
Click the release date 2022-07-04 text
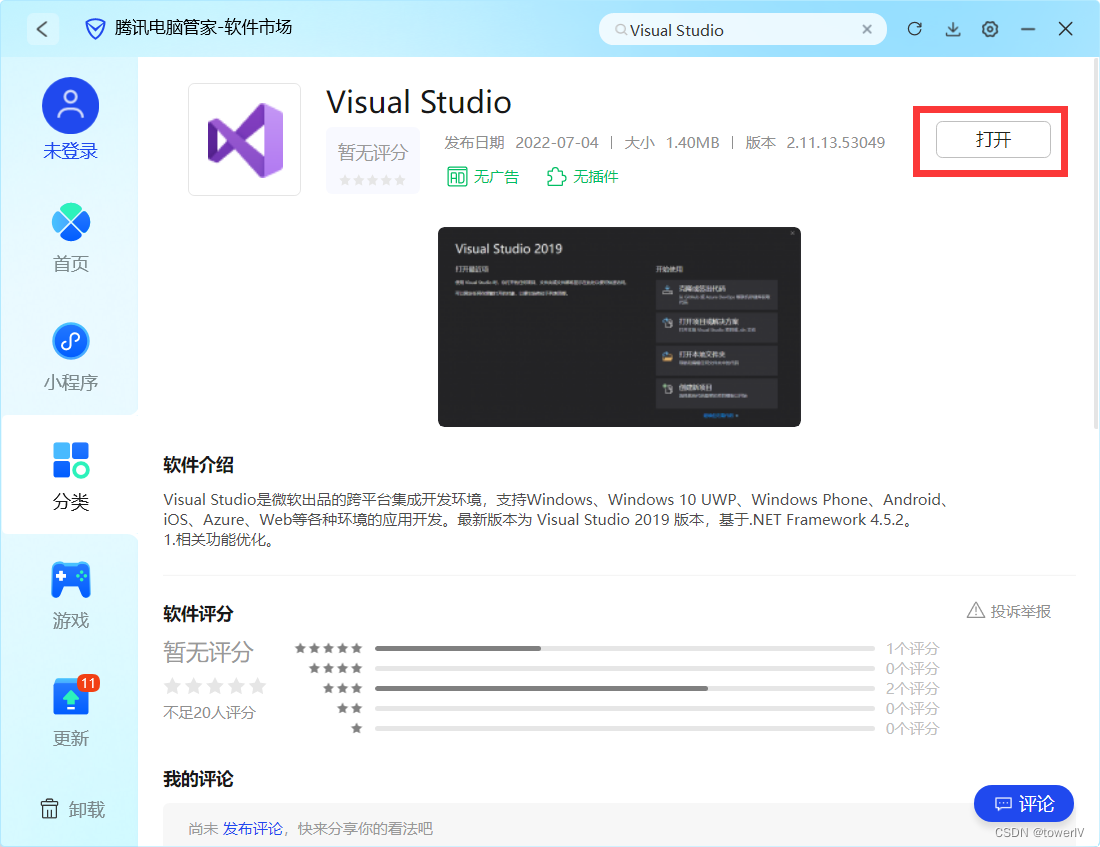pos(557,142)
